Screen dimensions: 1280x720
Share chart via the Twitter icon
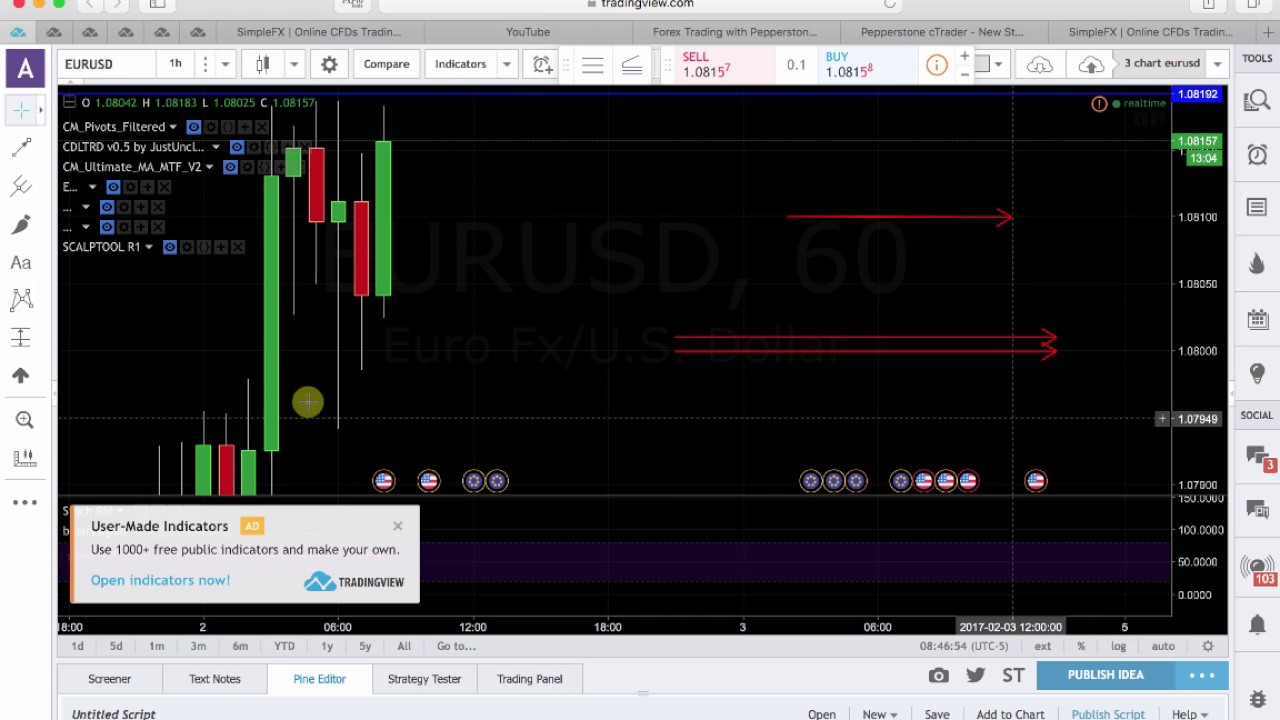coord(975,676)
